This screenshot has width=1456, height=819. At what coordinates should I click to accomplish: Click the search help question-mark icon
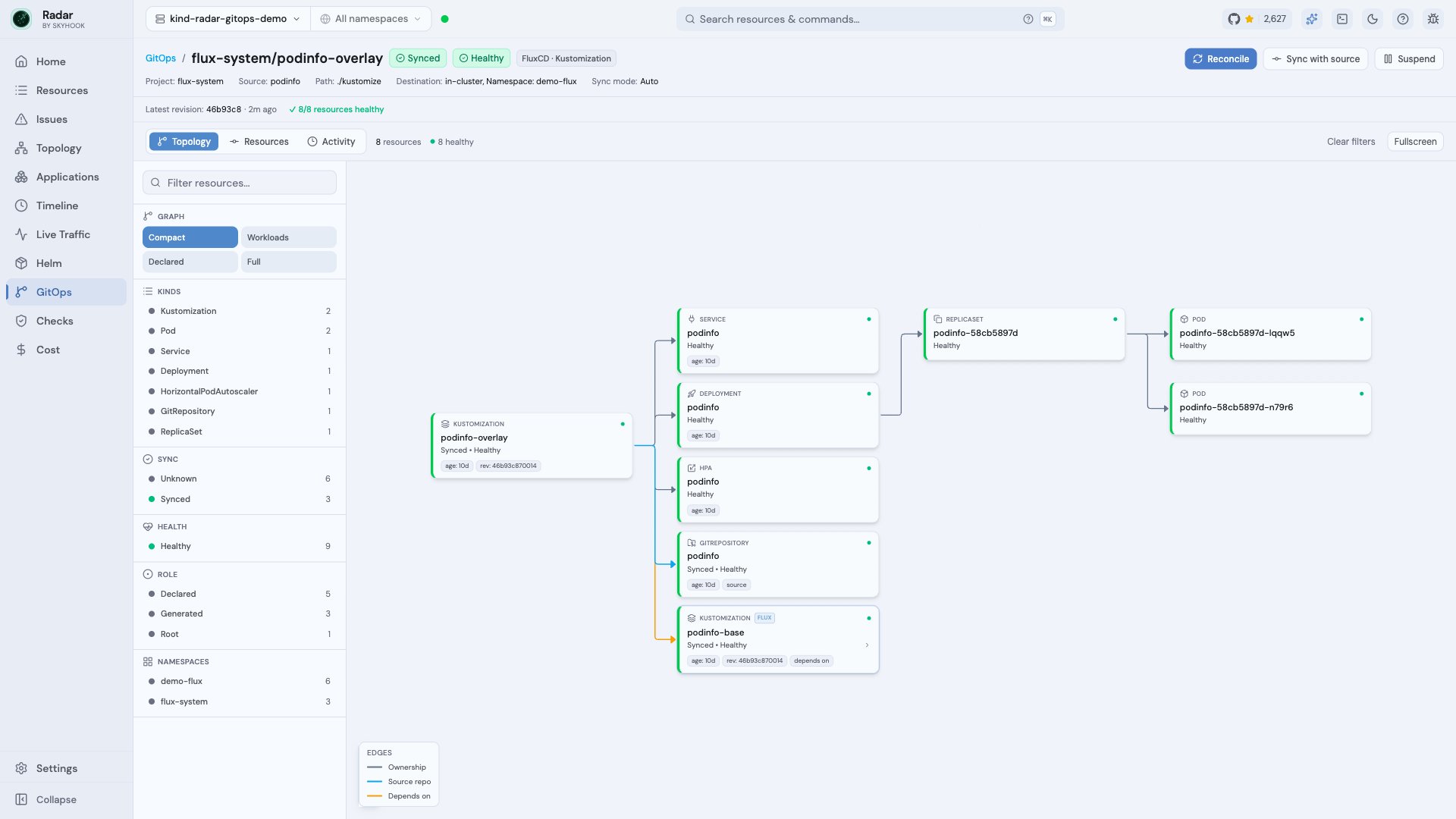tap(1028, 19)
